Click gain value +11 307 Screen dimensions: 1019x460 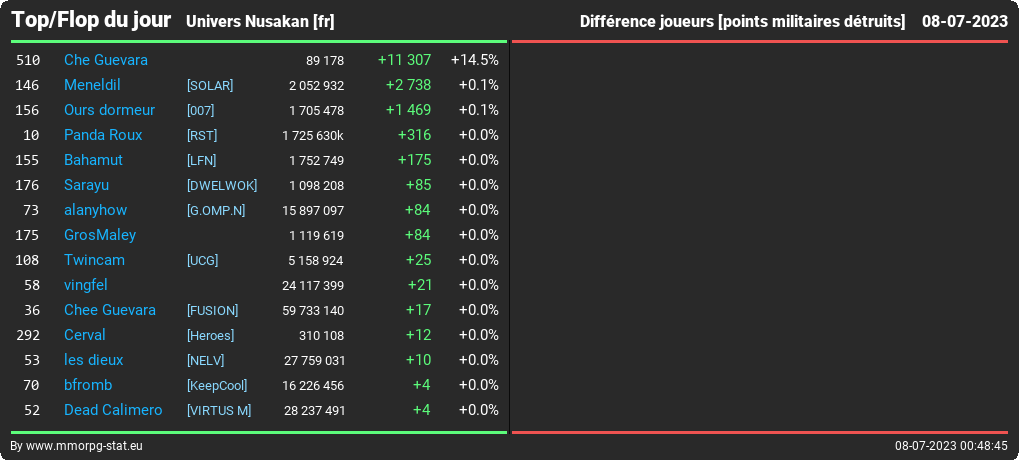click(404, 60)
